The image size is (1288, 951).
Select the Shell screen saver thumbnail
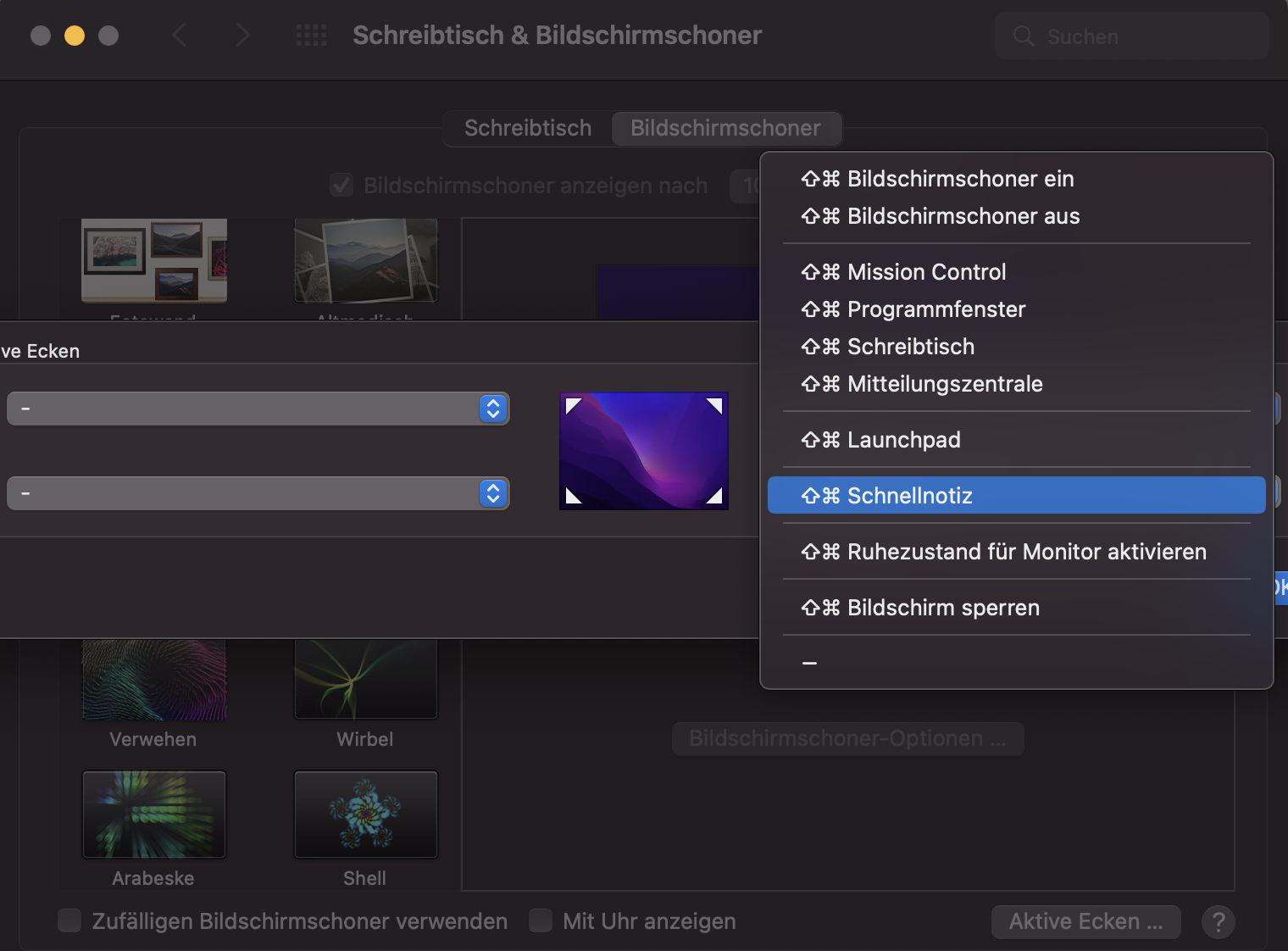365,815
